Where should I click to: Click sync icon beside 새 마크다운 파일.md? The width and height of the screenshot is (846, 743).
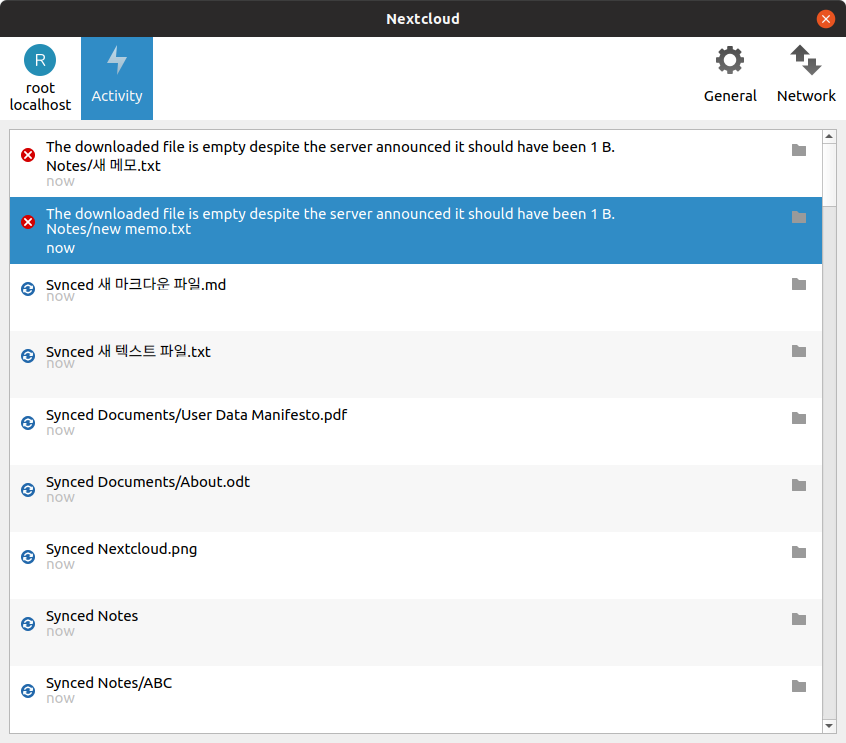tap(28, 289)
